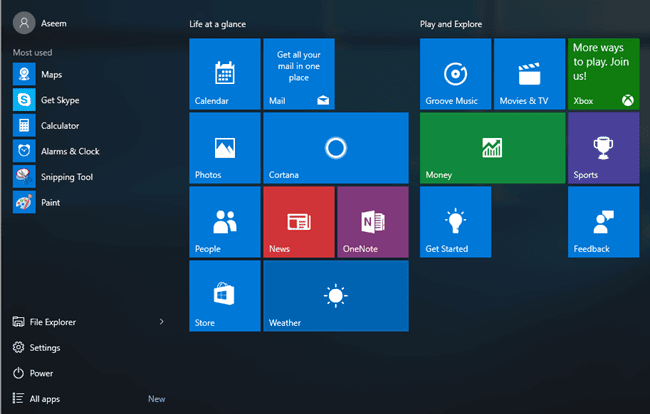Open the Calendar tile
Viewport: 650px width, 414px height.
click(x=225, y=74)
